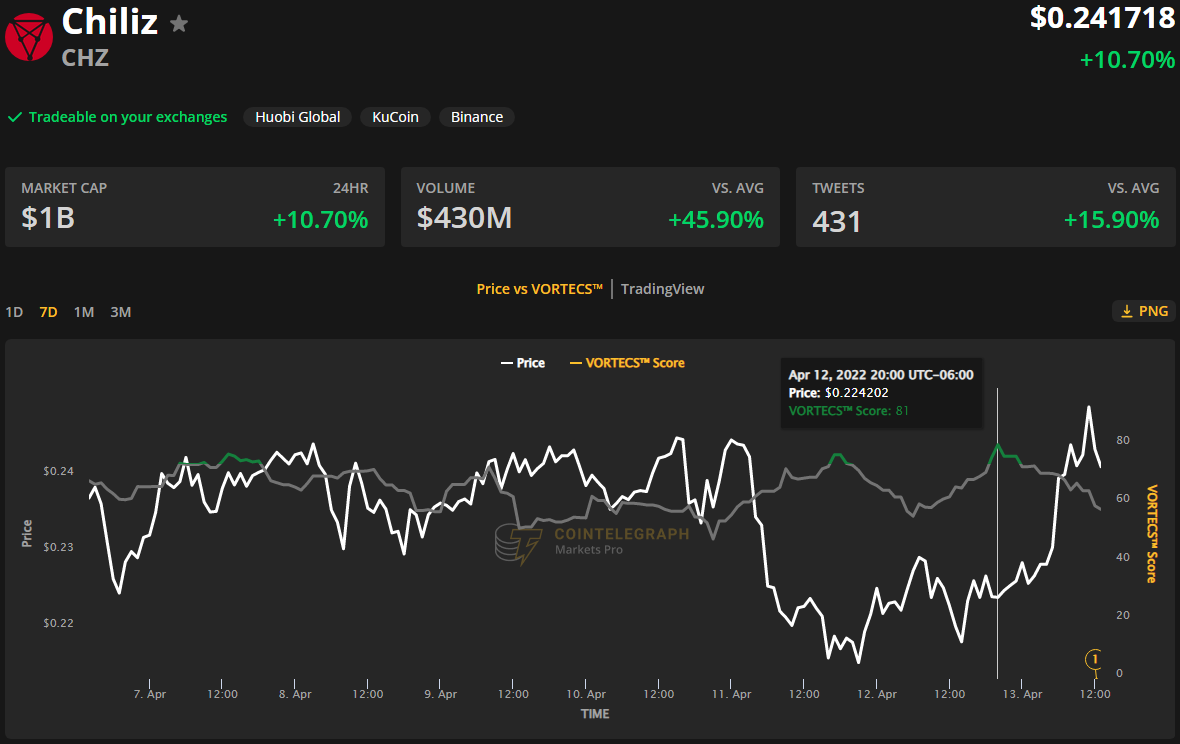The width and height of the screenshot is (1180, 744).
Task: Open the Price vs VORTECS tab
Action: (539, 289)
